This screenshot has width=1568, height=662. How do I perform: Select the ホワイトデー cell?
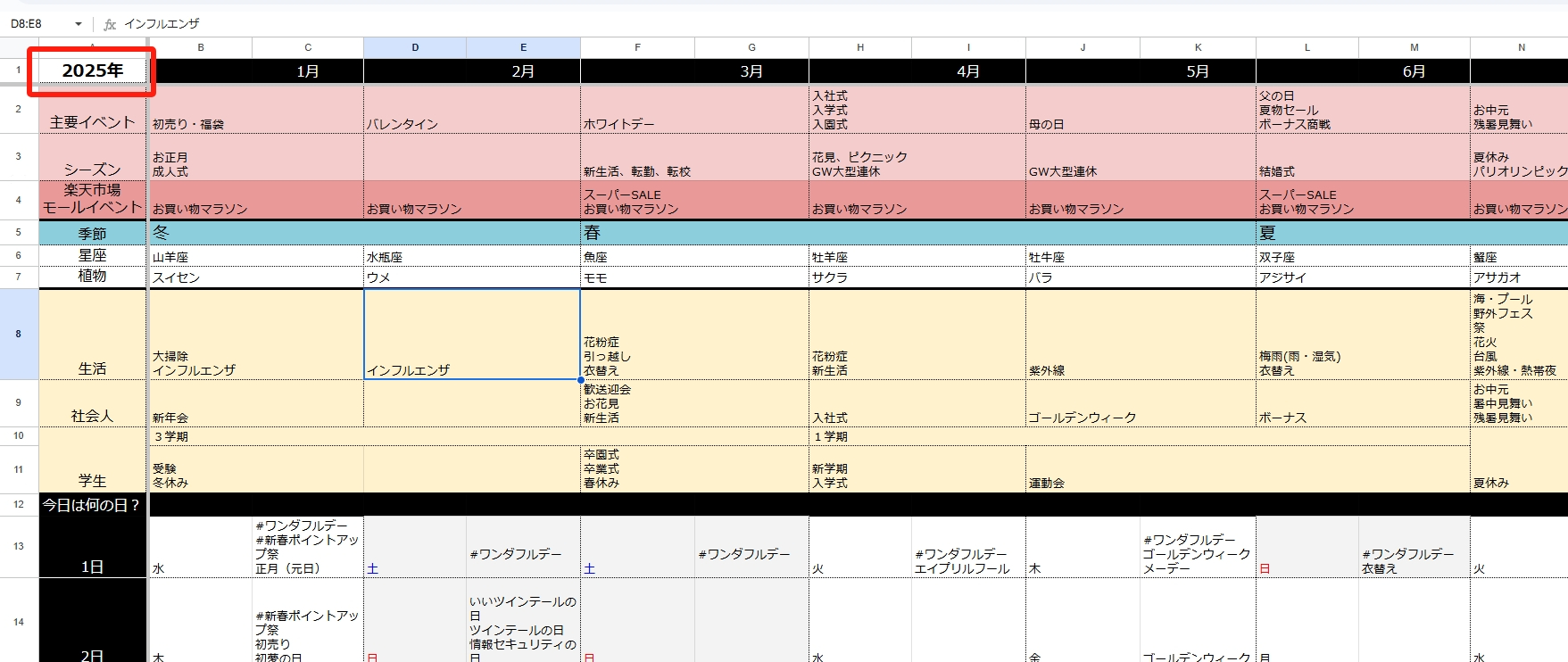tap(694, 109)
